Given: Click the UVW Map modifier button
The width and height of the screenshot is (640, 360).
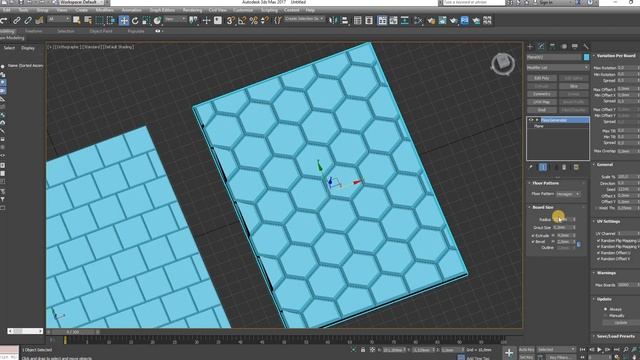Looking at the screenshot, I should click(542, 102).
